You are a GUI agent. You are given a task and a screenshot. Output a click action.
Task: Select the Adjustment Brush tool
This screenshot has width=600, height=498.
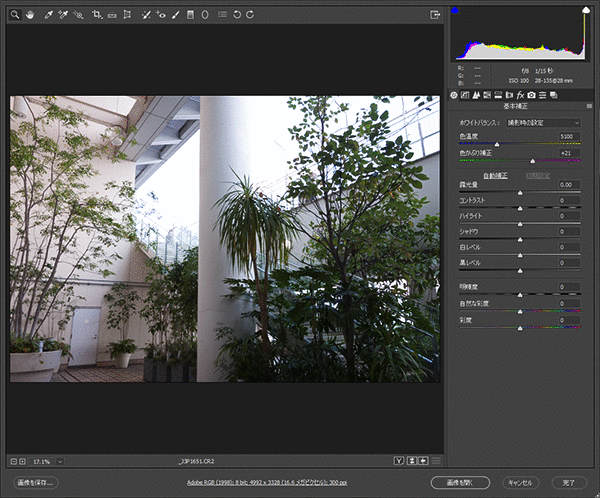[x=176, y=15]
